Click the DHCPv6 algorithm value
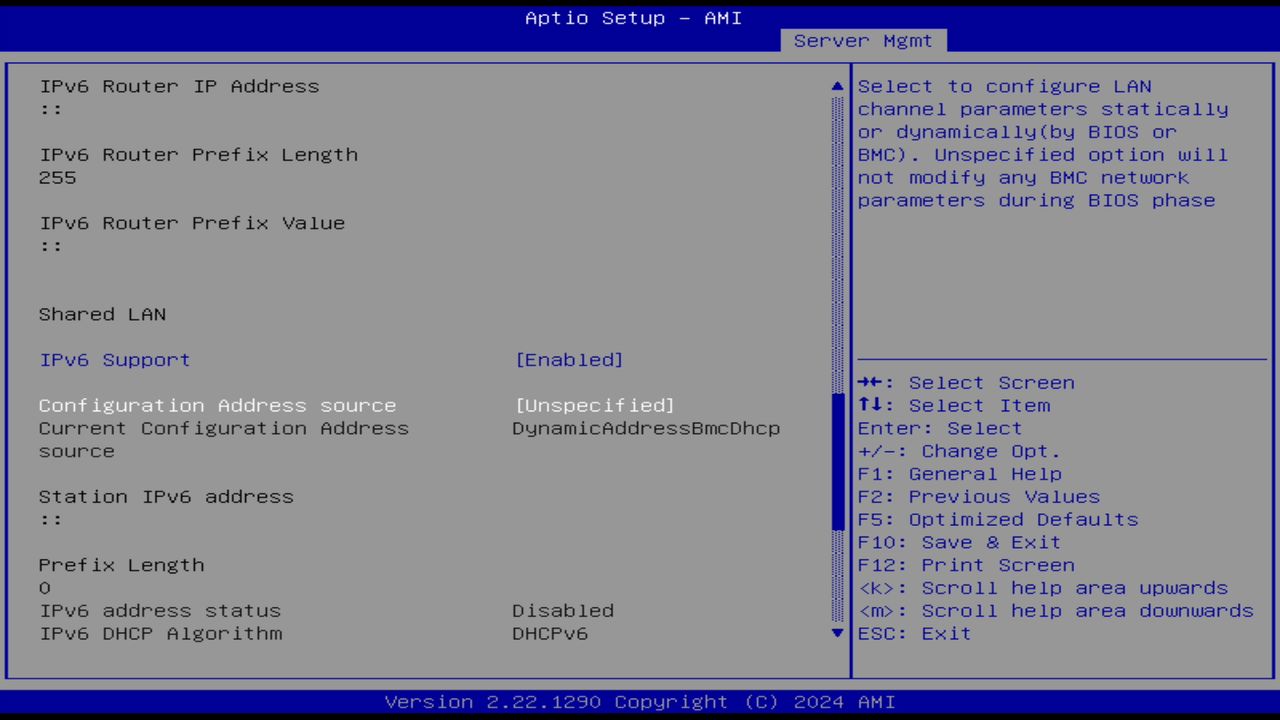Screen dimensions: 1280x720 click(550, 633)
